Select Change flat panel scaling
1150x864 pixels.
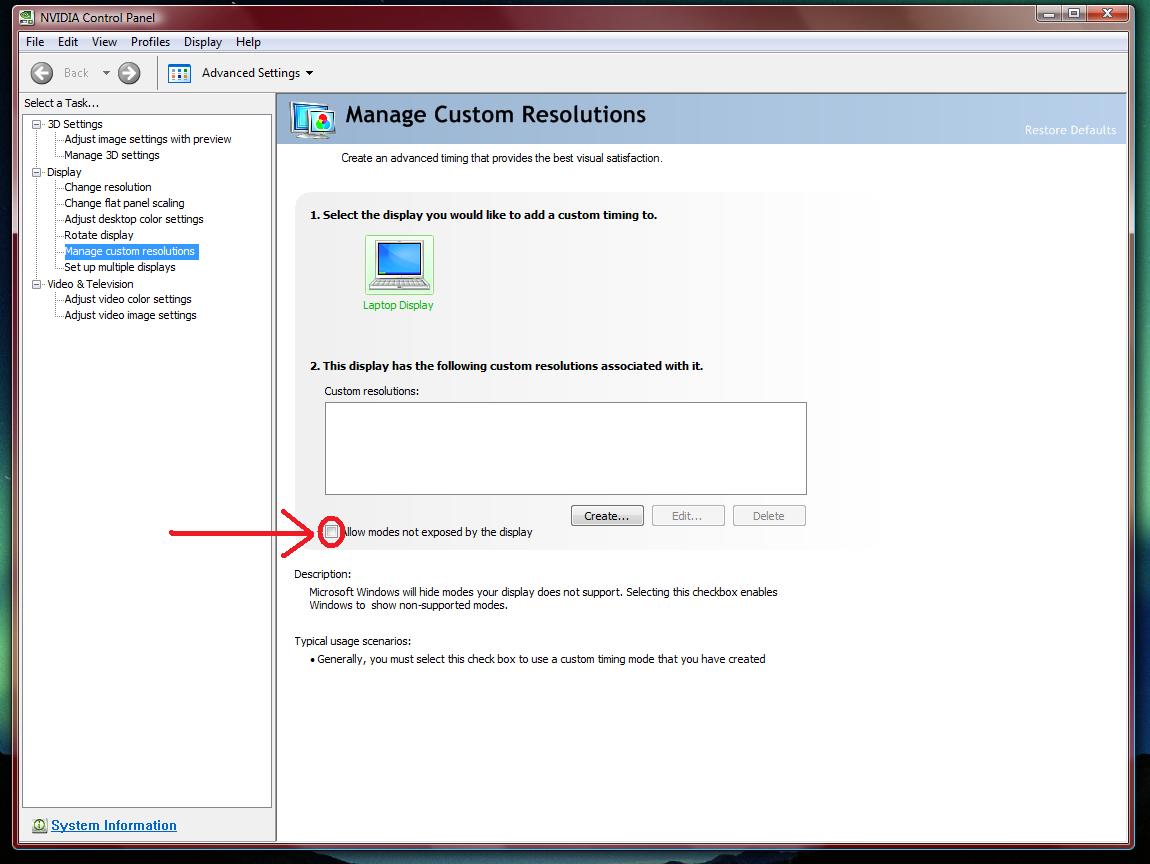124,203
